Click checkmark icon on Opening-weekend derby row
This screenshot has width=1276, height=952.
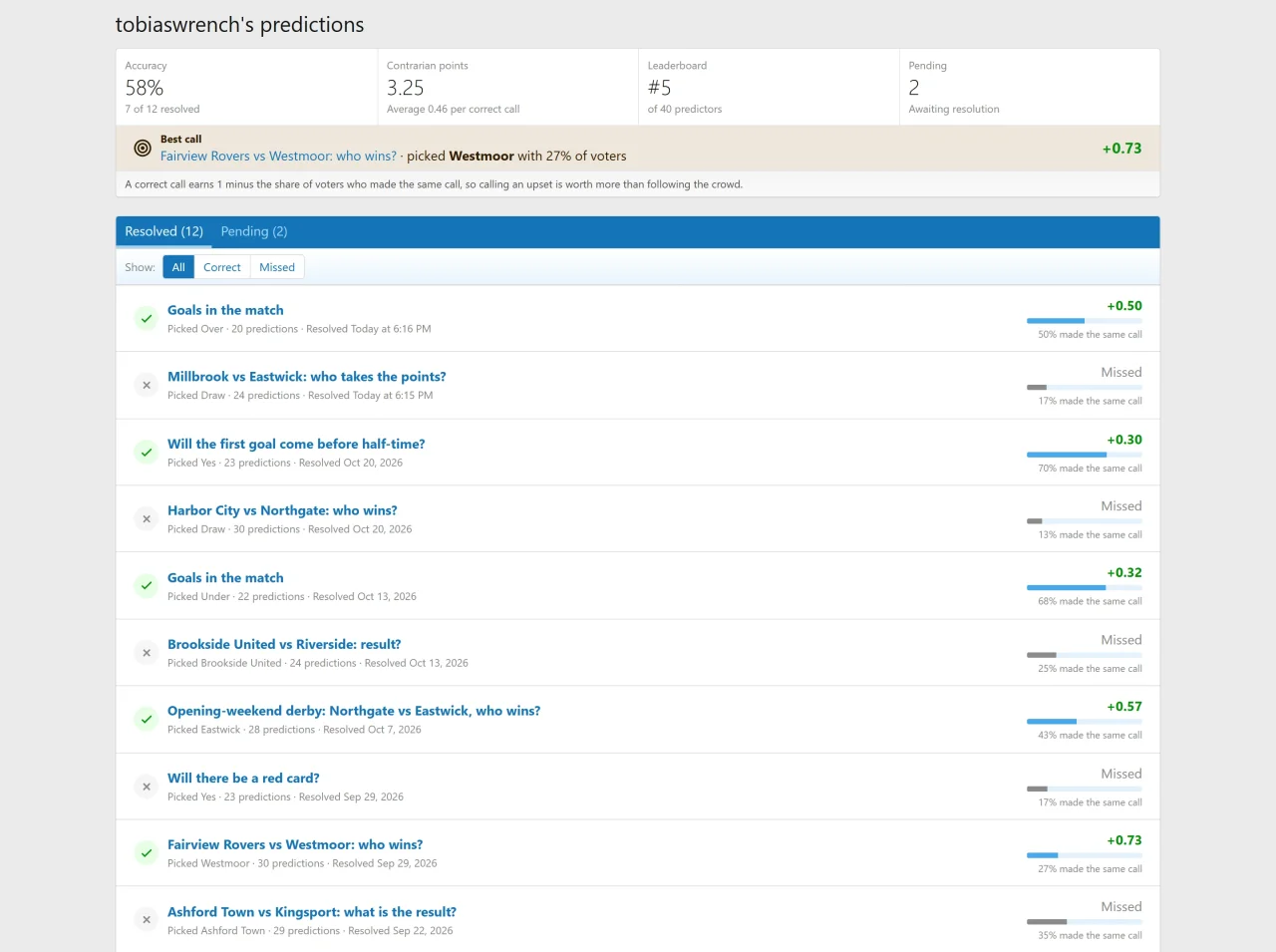click(x=147, y=719)
